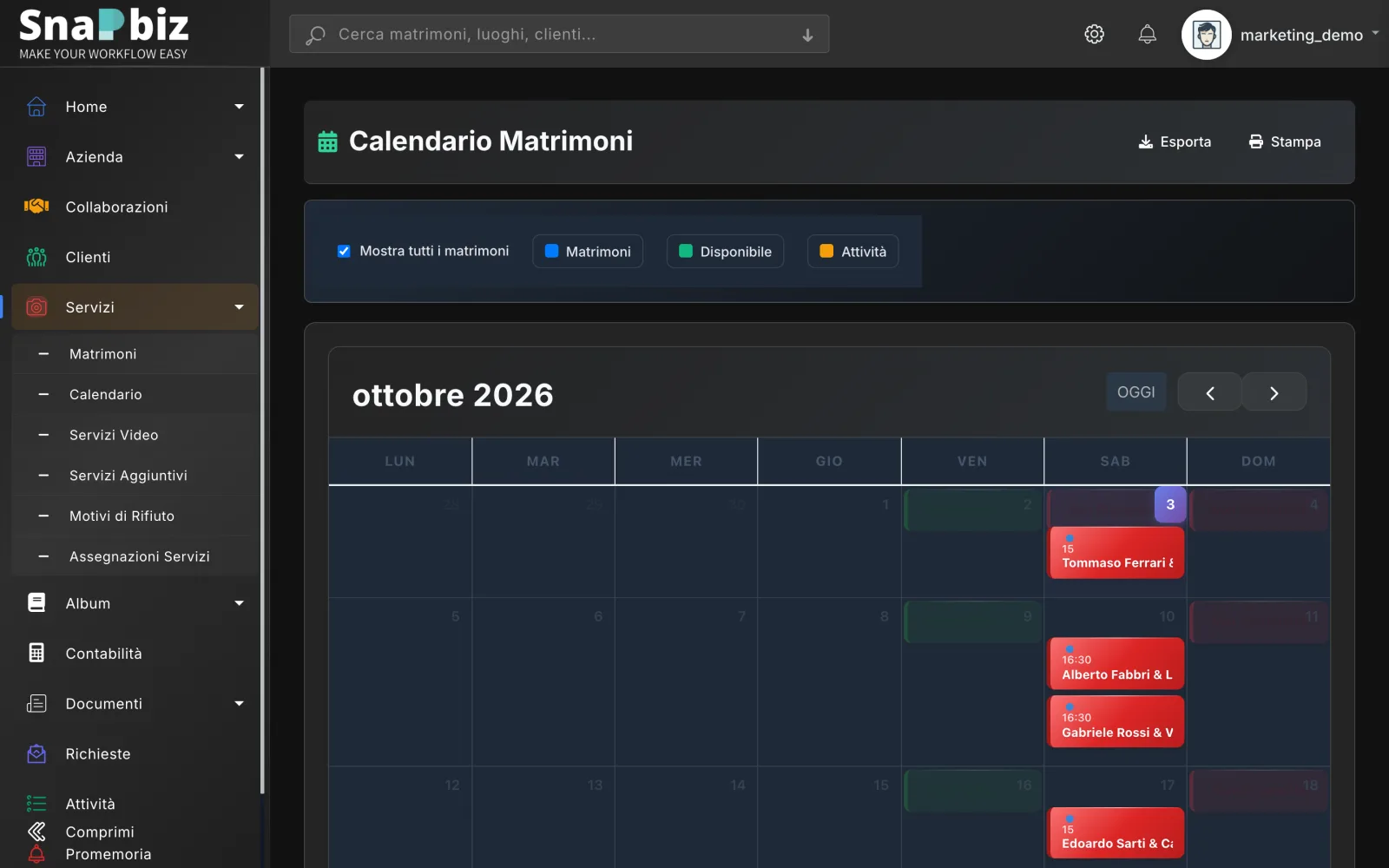Image resolution: width=1389 pixels, height=868 pixels.
Task: Click the Promemoria bell icon in sidebar
Action: (36, 854)
